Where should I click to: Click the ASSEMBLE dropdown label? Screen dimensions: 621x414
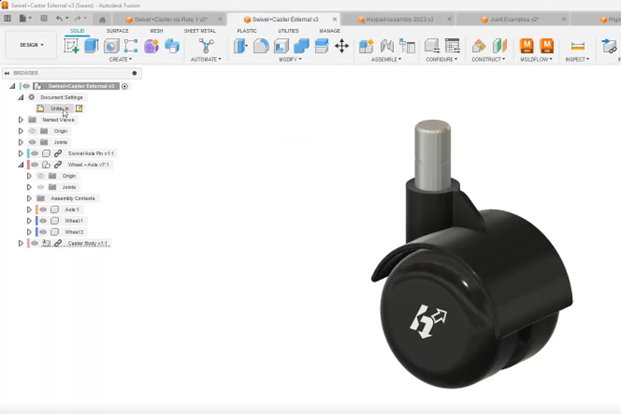tap(386, 59)
